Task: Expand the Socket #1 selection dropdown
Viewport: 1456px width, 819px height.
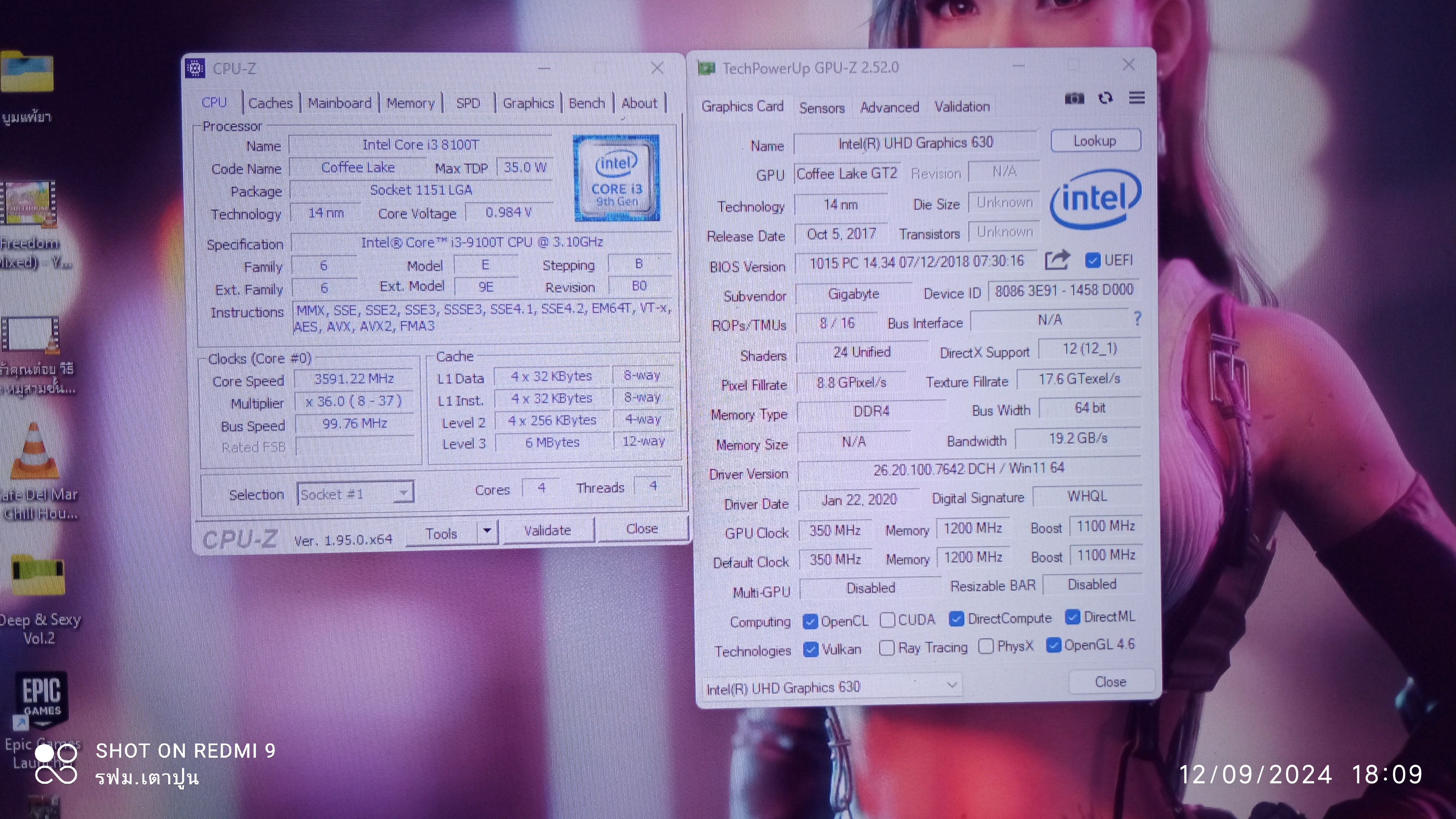Action: [403, 493]
